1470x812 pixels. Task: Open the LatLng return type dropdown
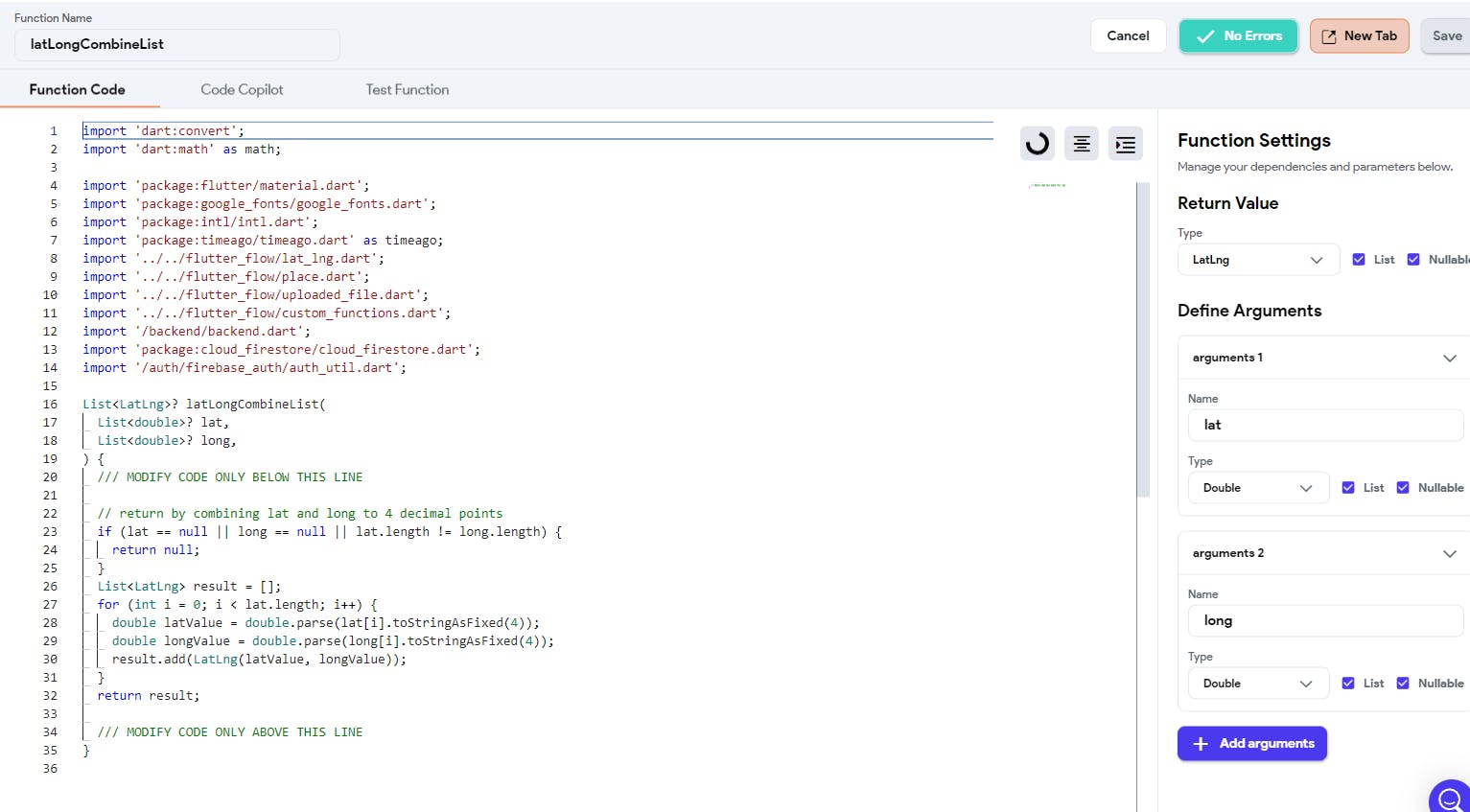click(x=1257, y=260)
